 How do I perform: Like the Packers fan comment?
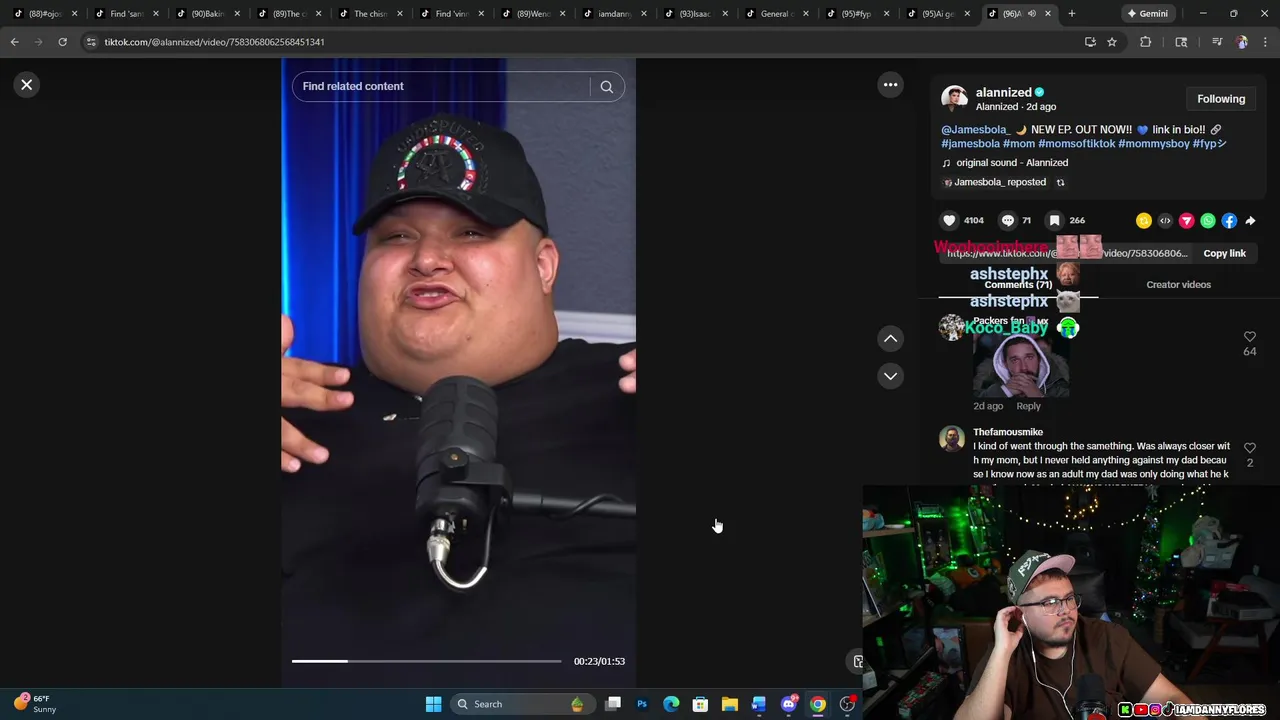pyautogui.click(x=1249, y=338)
